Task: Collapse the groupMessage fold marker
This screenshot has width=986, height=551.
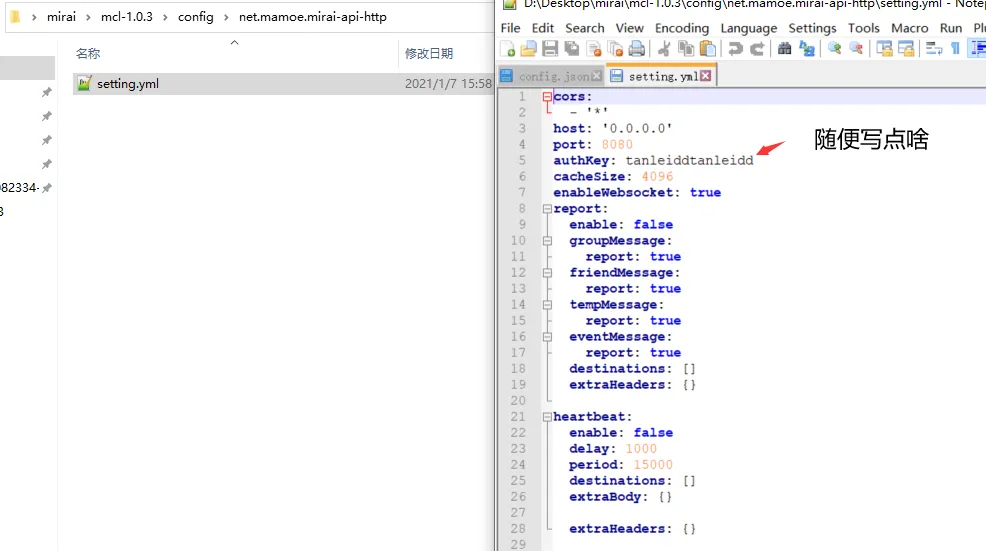Action: click(547, 241)
